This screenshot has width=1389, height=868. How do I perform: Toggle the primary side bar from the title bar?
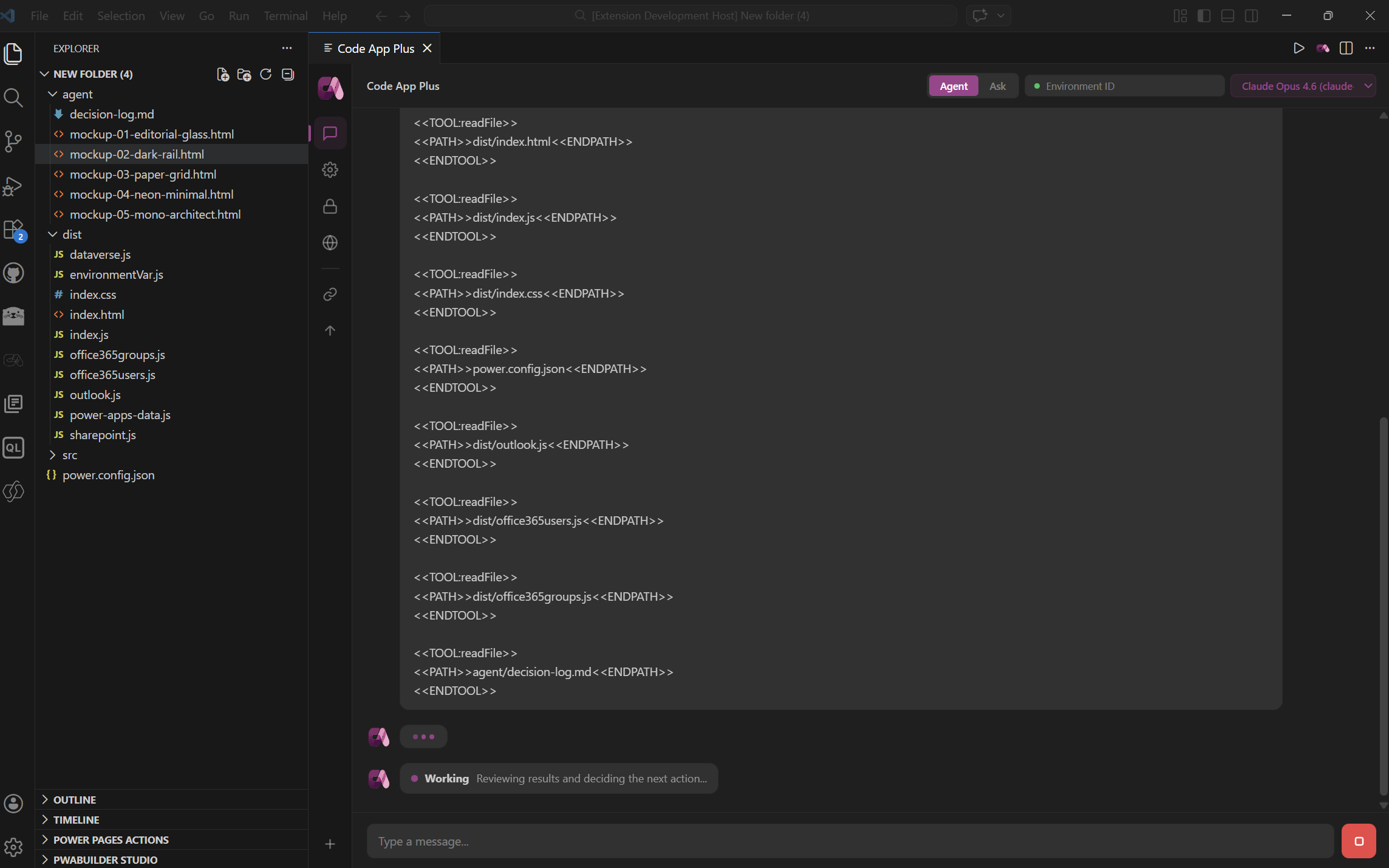point(1203,16)
